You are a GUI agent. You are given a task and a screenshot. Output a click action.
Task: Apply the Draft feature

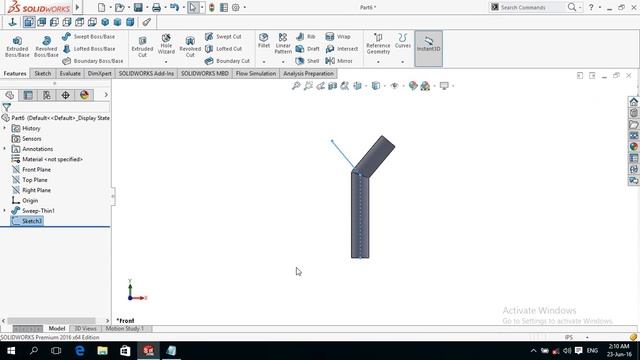(x=307, y=49)
